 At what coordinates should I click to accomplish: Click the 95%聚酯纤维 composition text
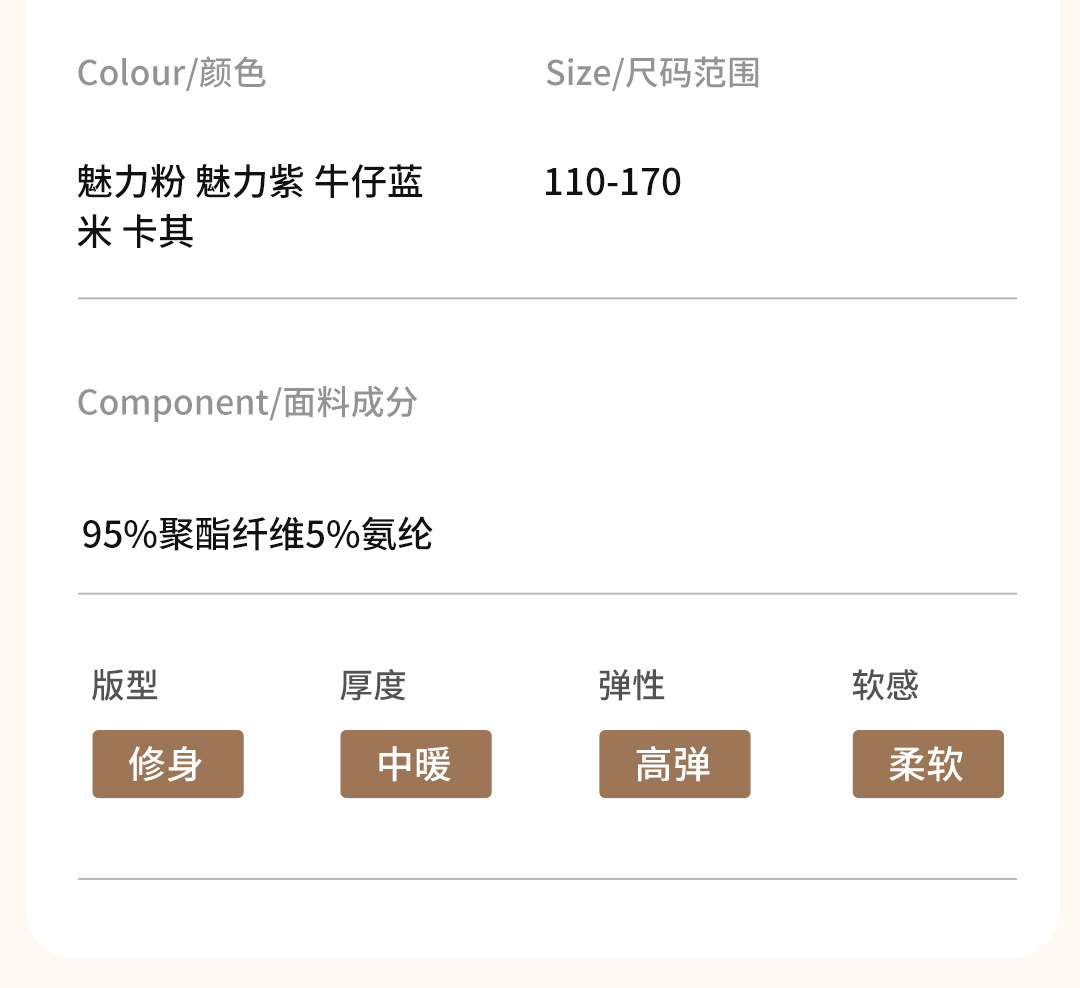[x=192, y=535]
